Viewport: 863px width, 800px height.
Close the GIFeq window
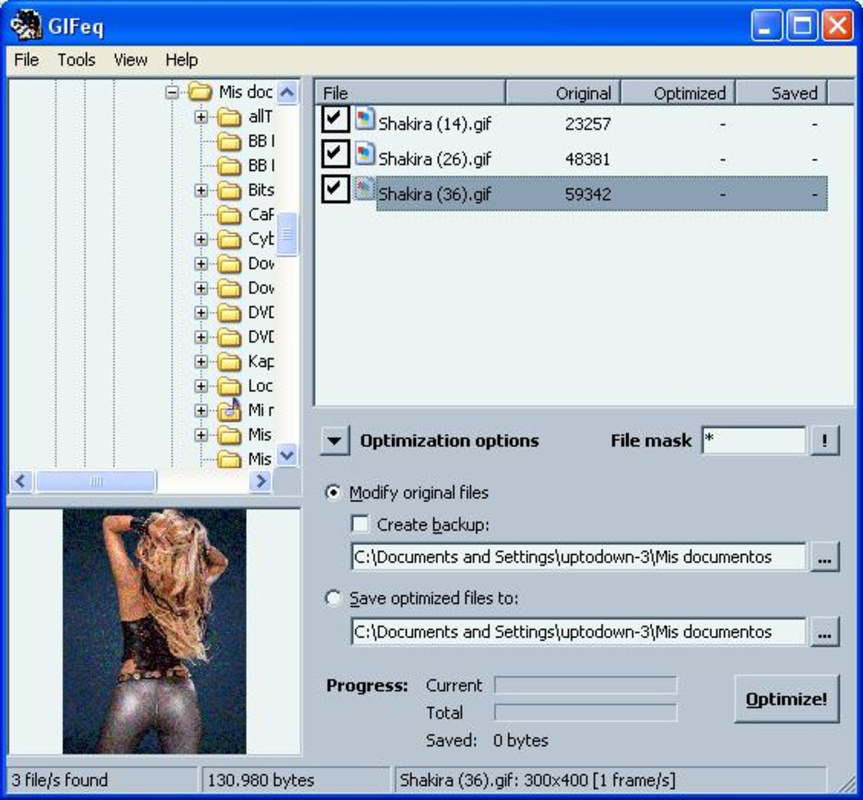pos(837,26)
